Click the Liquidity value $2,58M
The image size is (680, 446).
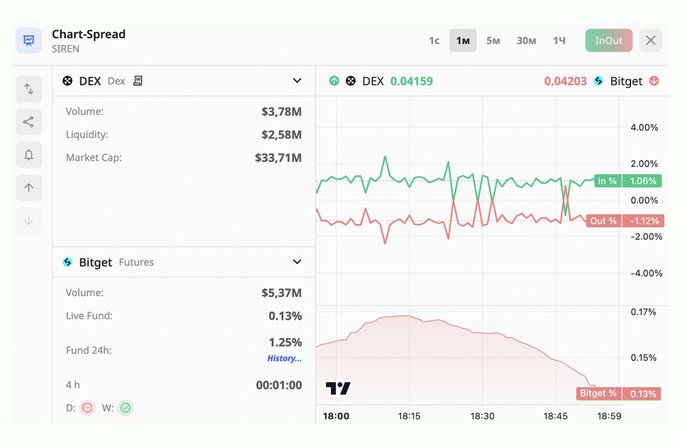pyautogui.click(x=281, y=135)
